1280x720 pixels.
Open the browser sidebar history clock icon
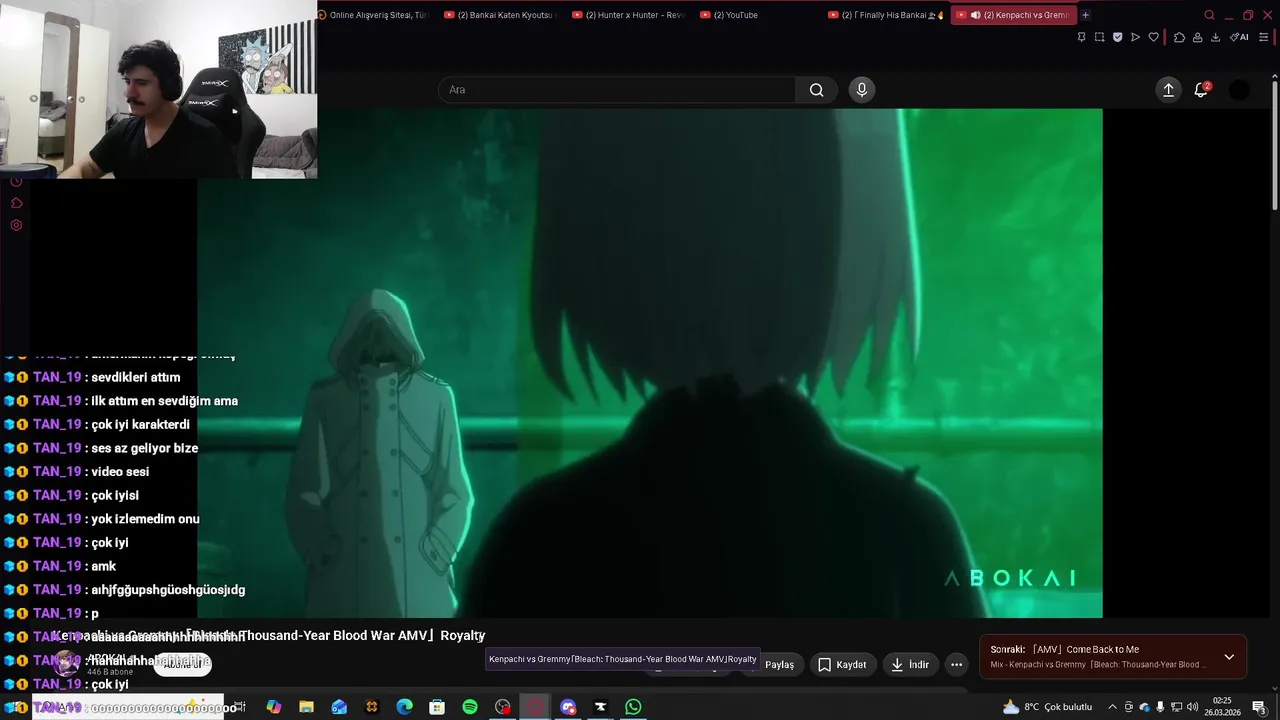(16, 181)
